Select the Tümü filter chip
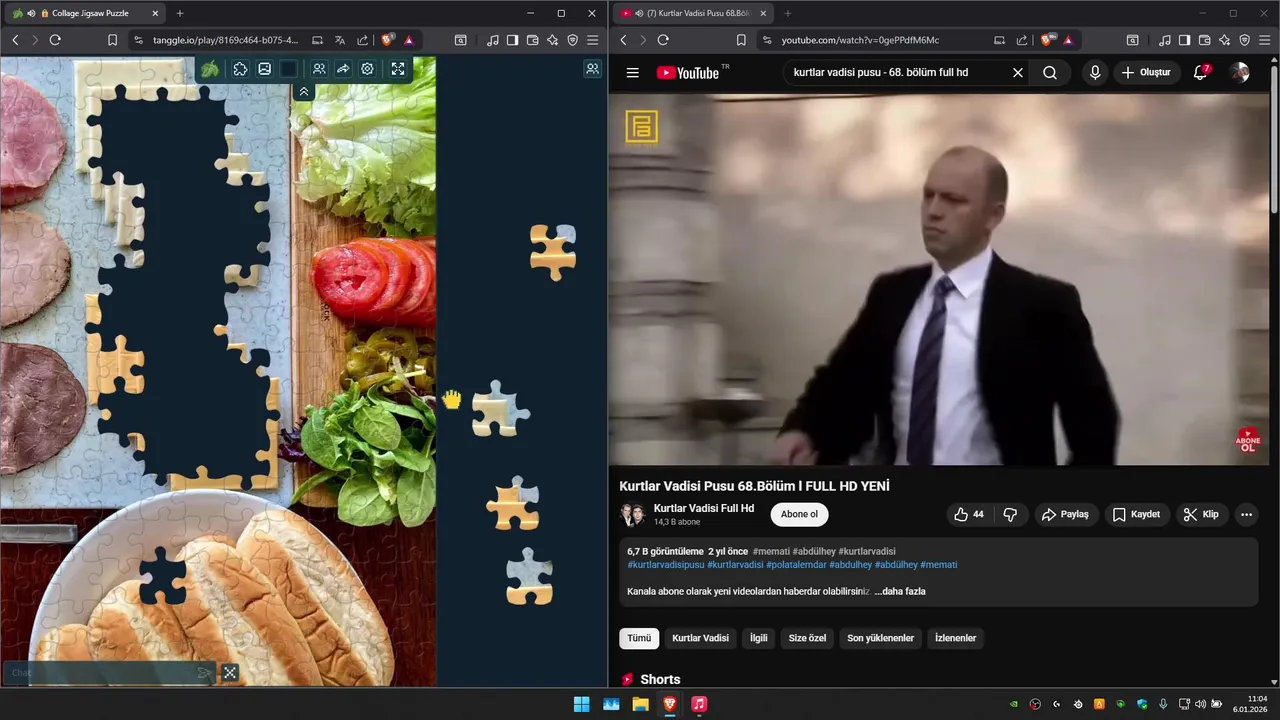 click(639, 638)
